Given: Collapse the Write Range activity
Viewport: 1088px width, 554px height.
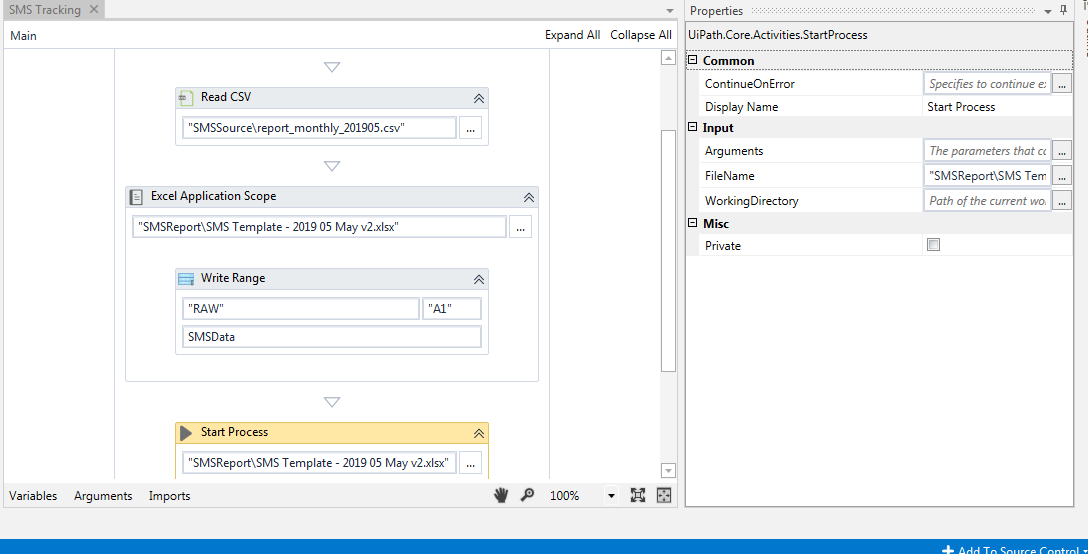Looking at the screenshot, I should tap(478, 279).
